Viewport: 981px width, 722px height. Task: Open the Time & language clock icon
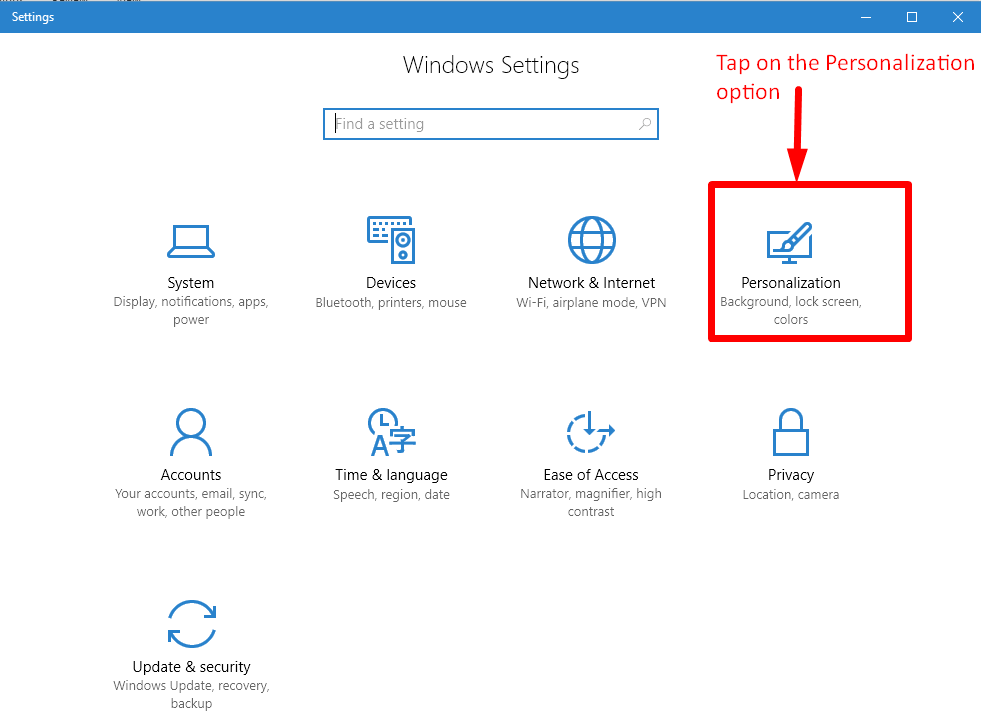391,432
